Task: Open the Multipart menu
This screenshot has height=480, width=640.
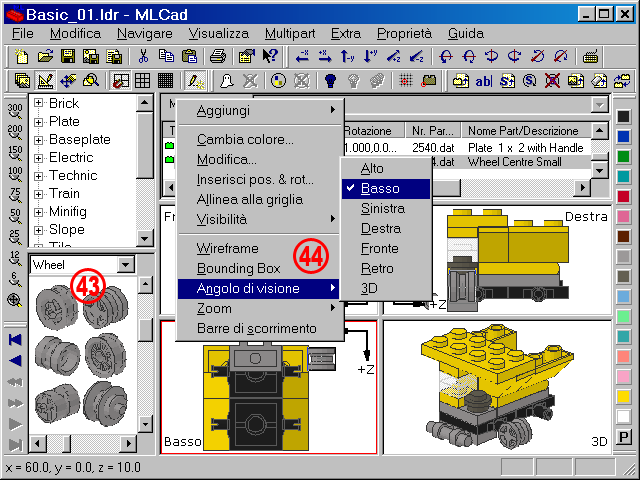Action: coord(290,33)
